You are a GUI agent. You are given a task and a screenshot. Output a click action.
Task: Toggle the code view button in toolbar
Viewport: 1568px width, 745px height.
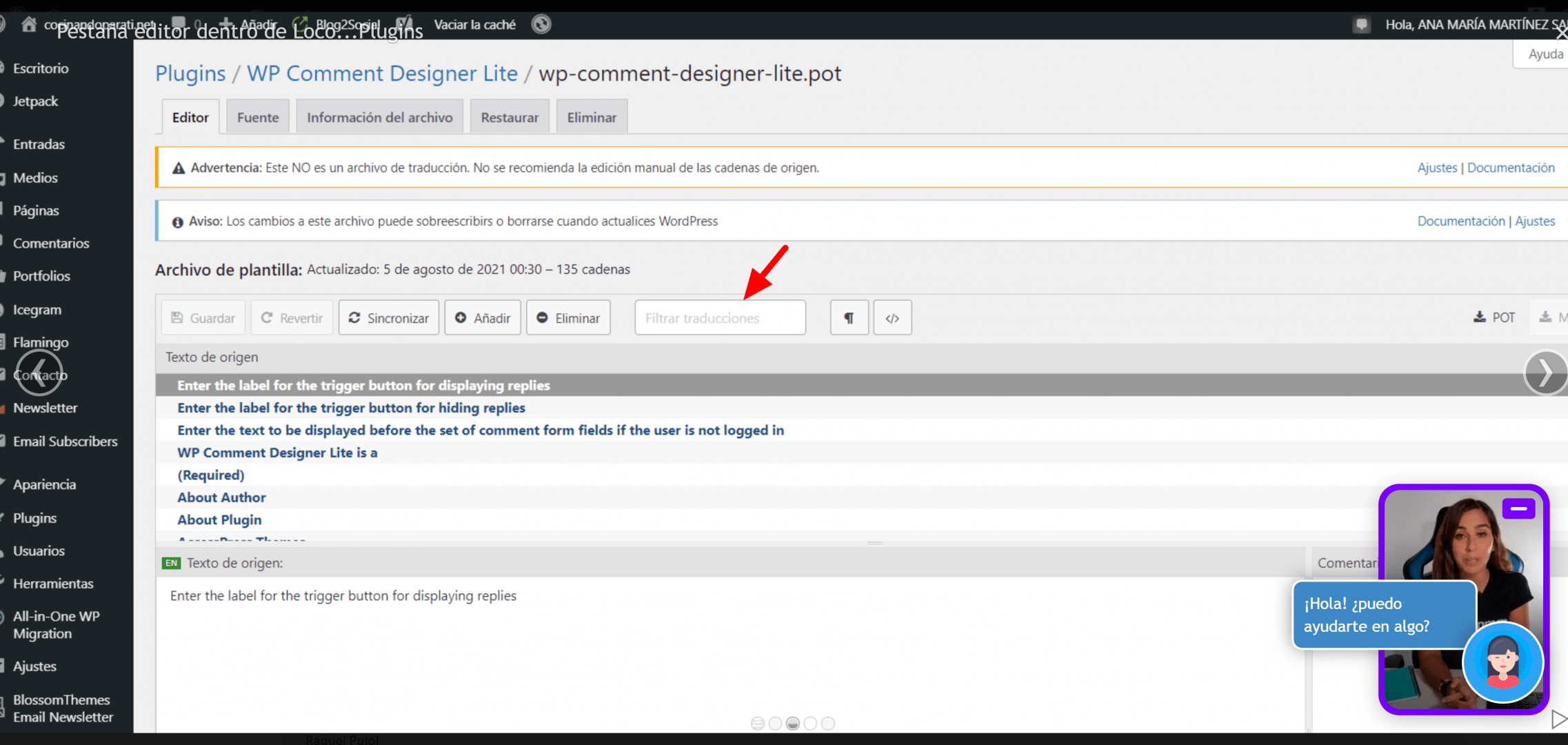click(892, 318)
